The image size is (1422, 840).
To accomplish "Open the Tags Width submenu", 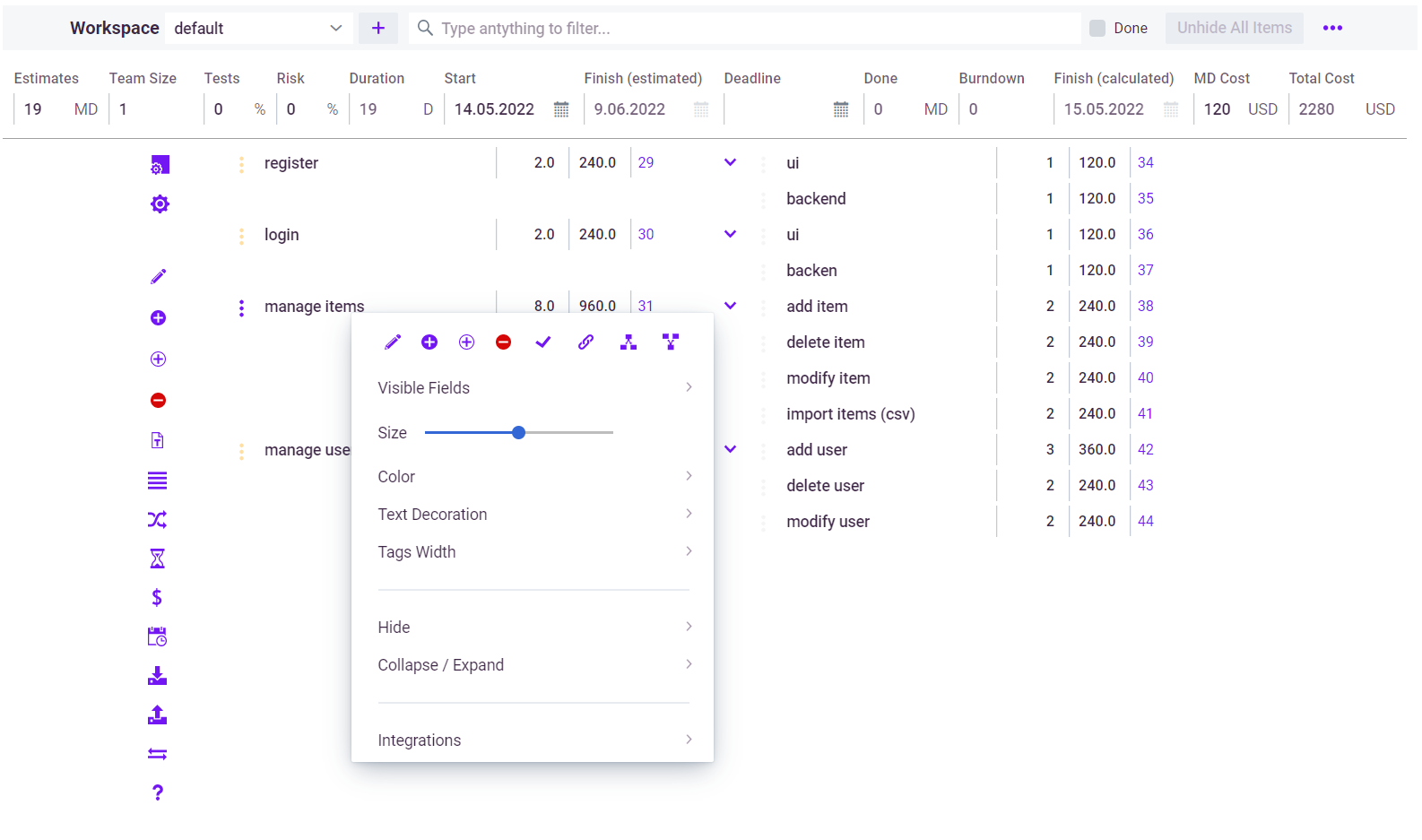I will pos(534,552).
